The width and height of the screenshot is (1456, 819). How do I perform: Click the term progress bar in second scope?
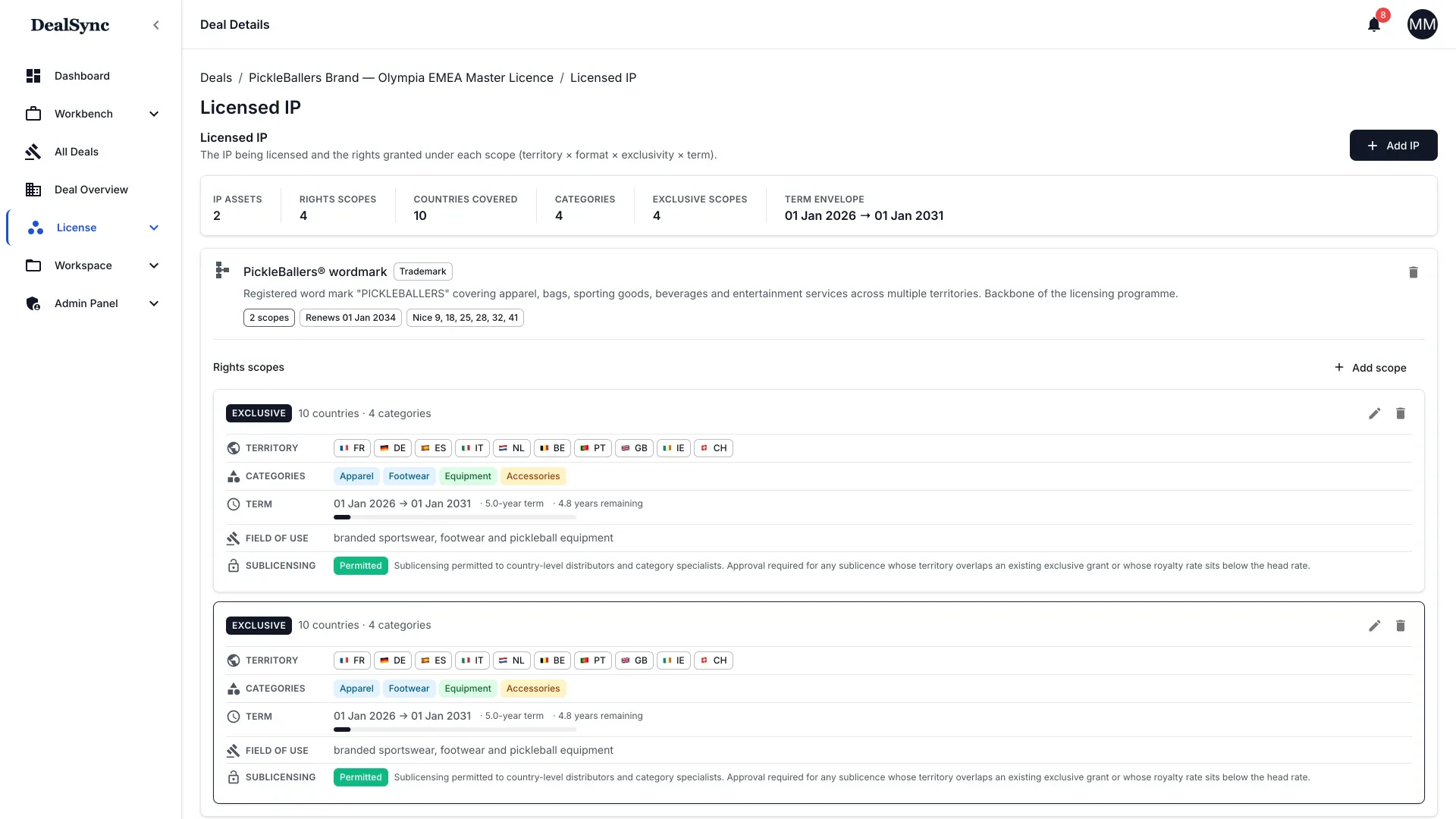(455, 730)
